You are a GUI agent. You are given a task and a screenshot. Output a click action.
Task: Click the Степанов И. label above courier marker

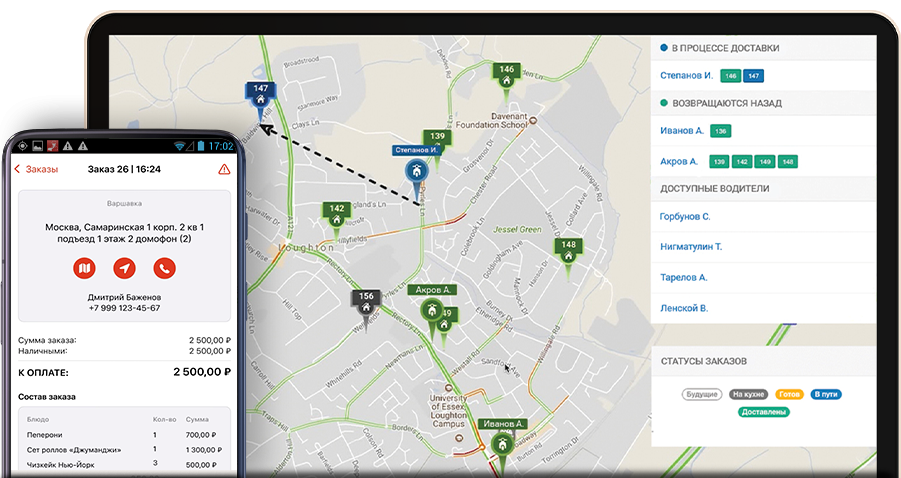tap(417, 150)
